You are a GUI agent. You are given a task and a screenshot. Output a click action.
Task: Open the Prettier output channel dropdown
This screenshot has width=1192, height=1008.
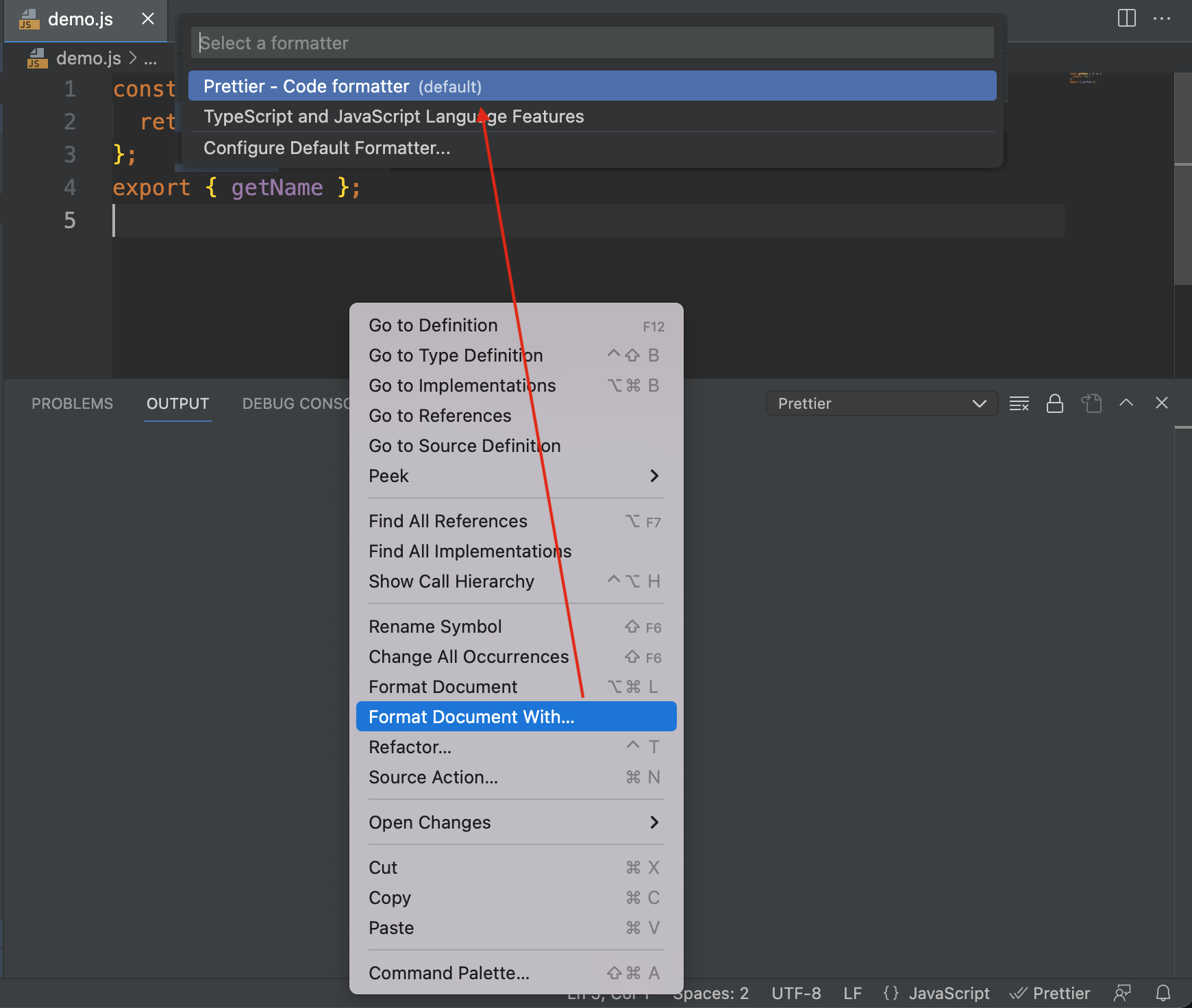point(882,404)
